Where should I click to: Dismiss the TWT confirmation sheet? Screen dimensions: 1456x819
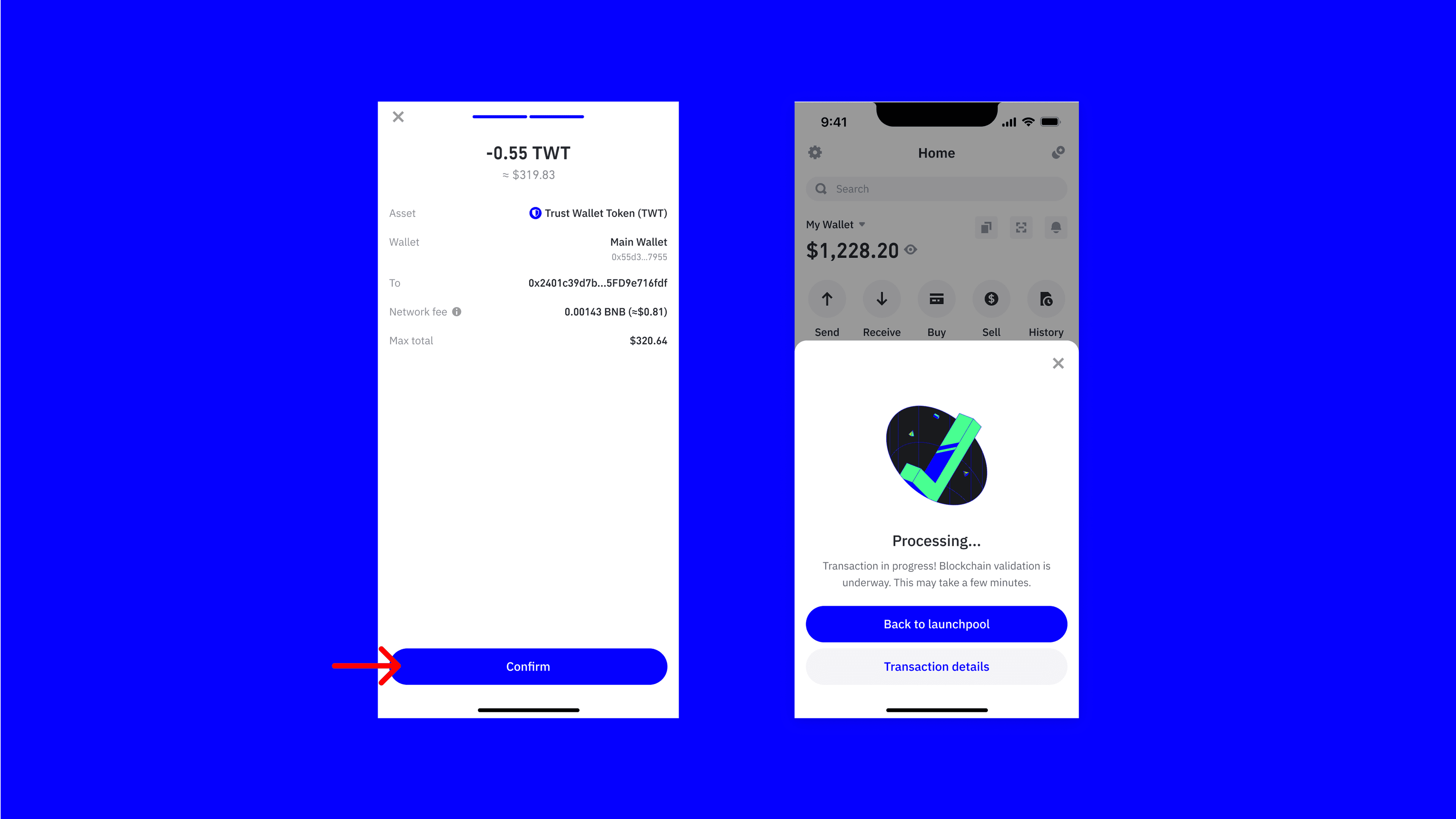[x=398, y=117]
